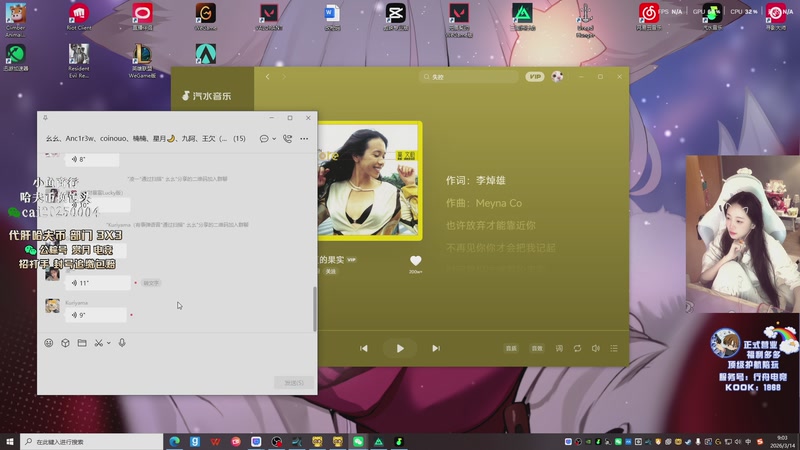Play the current song in the music player
The width and height of the screenshot is (800, 450).
400,348
